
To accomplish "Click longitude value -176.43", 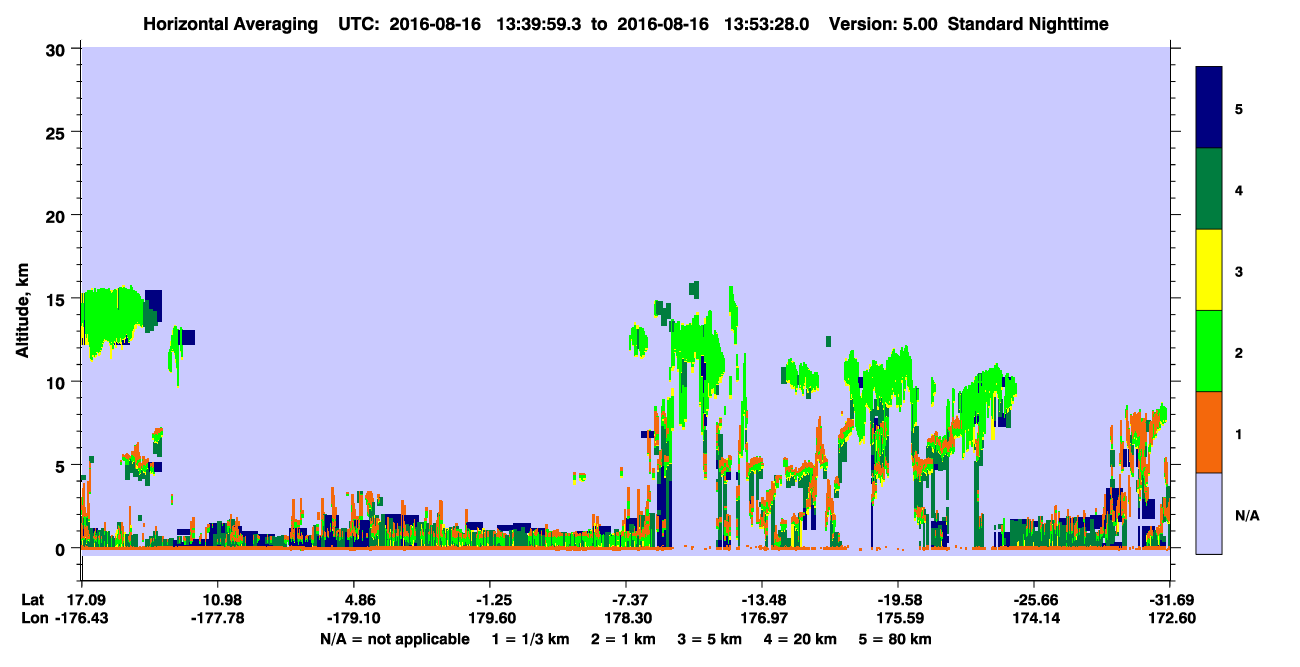I will pyautogui.click(x=81, y=618).
